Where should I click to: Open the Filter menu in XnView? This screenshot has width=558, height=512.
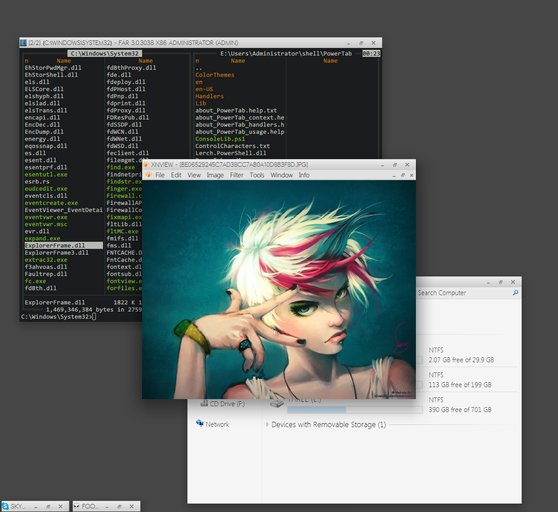tap(237, 175)
